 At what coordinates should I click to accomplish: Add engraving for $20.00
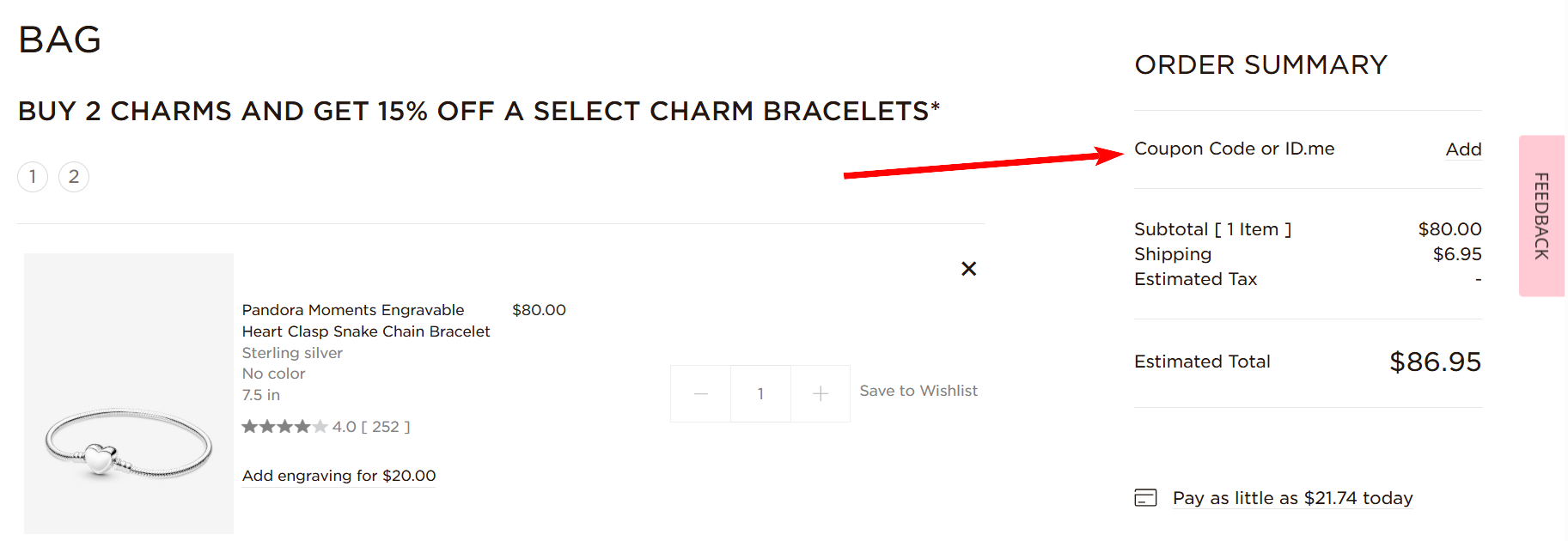coord(339,476)
